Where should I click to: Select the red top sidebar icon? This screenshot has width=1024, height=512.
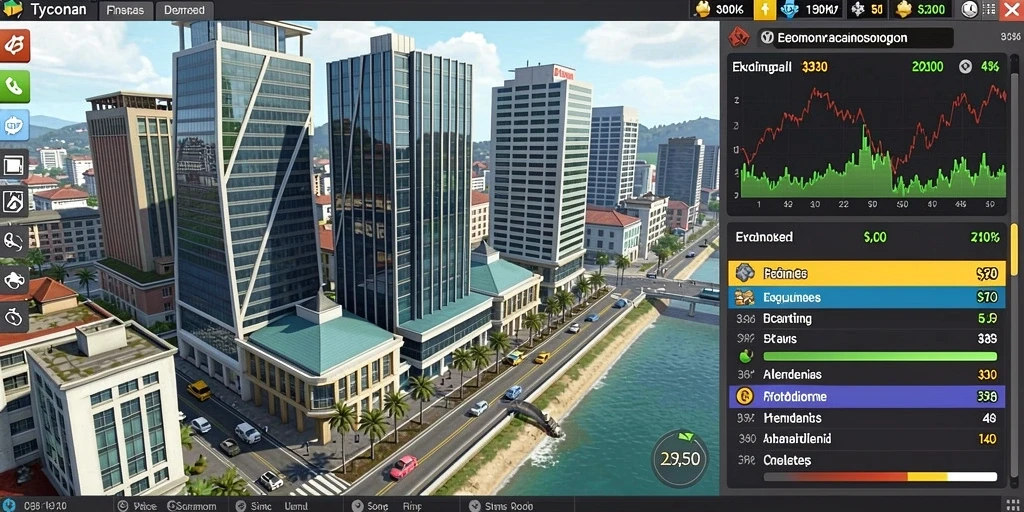pyautogui.click(x=14, y=44)
